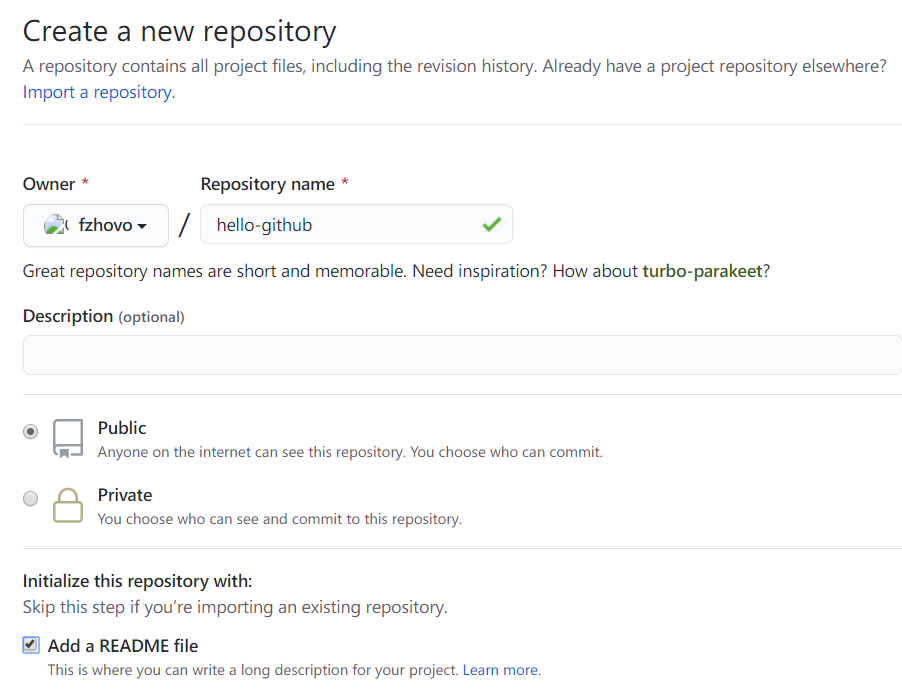Screen dimensions: 902x690
Task: Click the caret arrow beside fzhovo
Action: coord(142,226)
